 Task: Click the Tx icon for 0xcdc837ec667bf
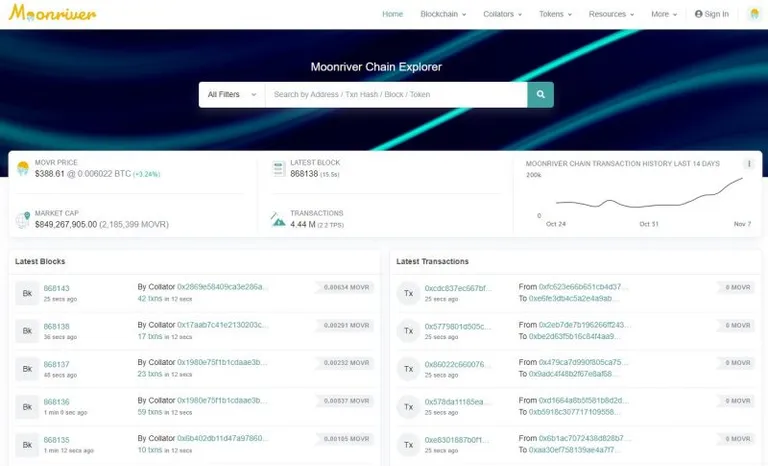point(408,293)
